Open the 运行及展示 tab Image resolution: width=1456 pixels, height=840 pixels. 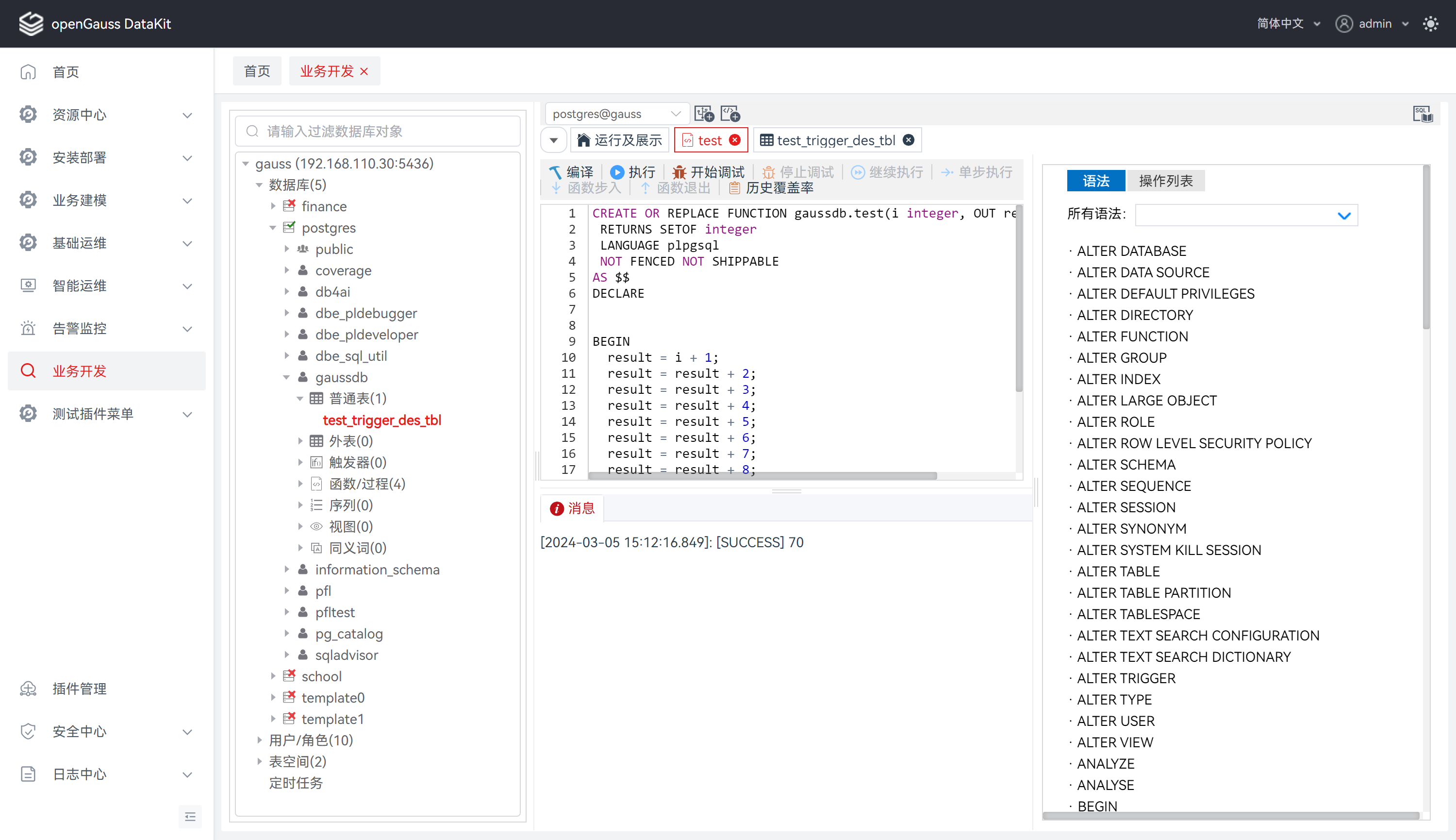tap(620, 140)
